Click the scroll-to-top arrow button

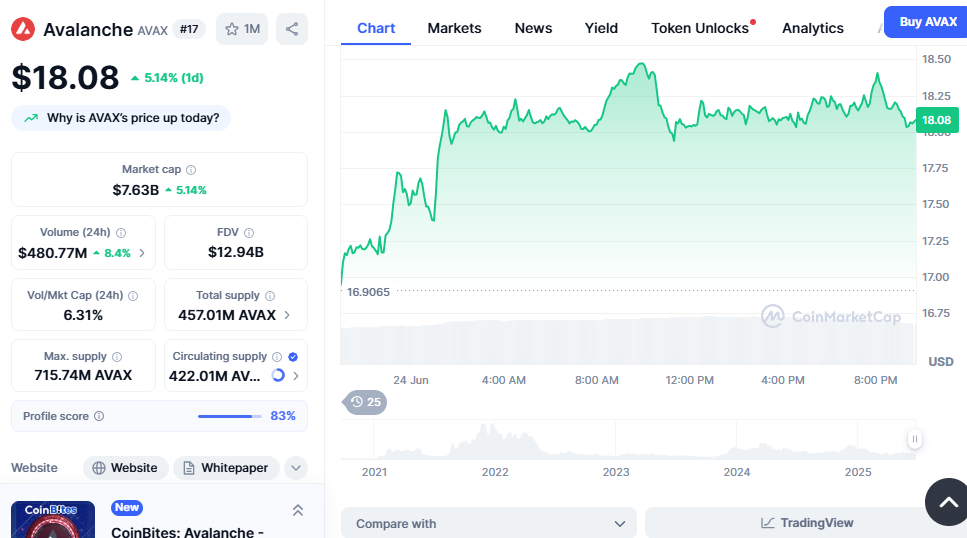948,502
